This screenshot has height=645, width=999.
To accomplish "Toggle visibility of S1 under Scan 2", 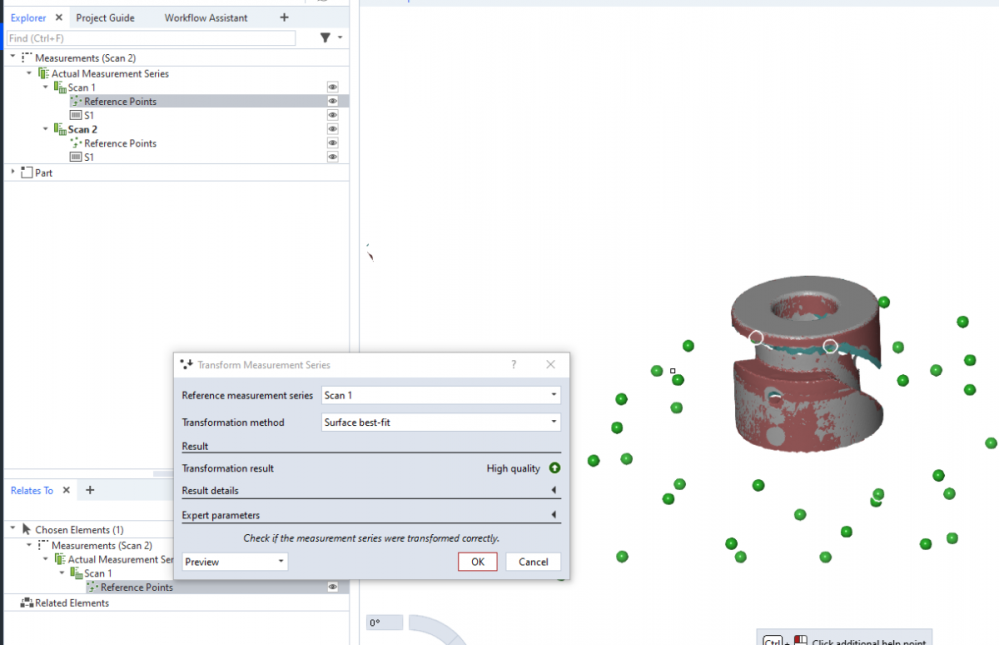I will (332, 158).
